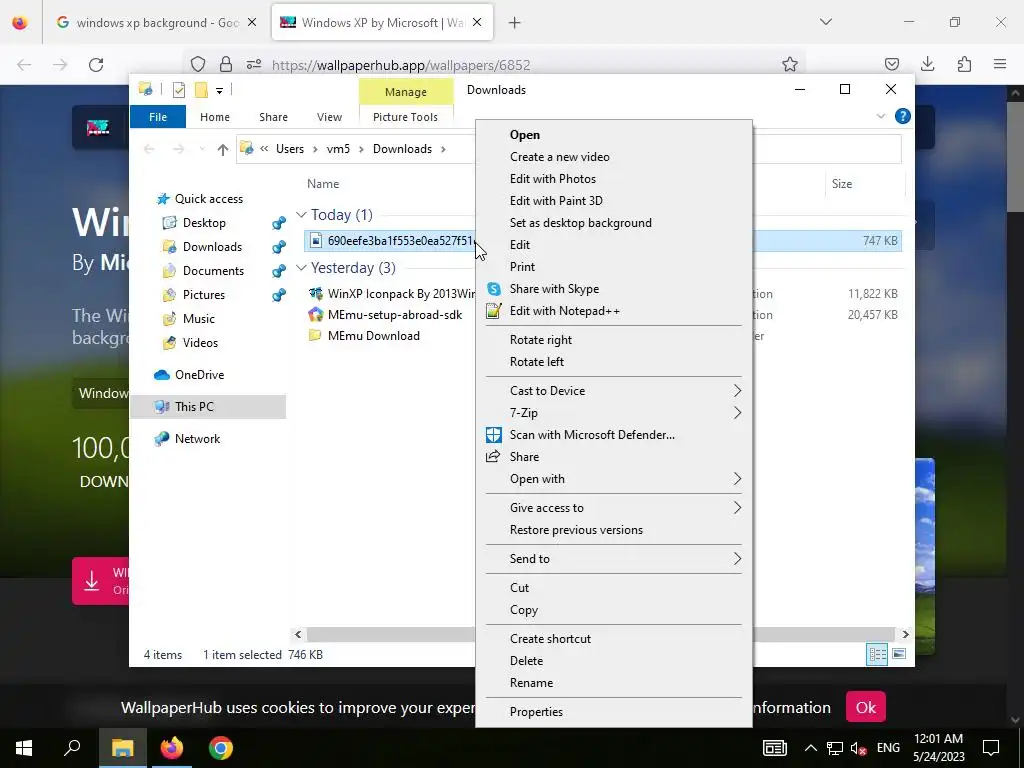Click the Explorer help question mark icon
The height and width of the screenshot is (768, 1024).
pyautogui.click(x=903, y=116)
